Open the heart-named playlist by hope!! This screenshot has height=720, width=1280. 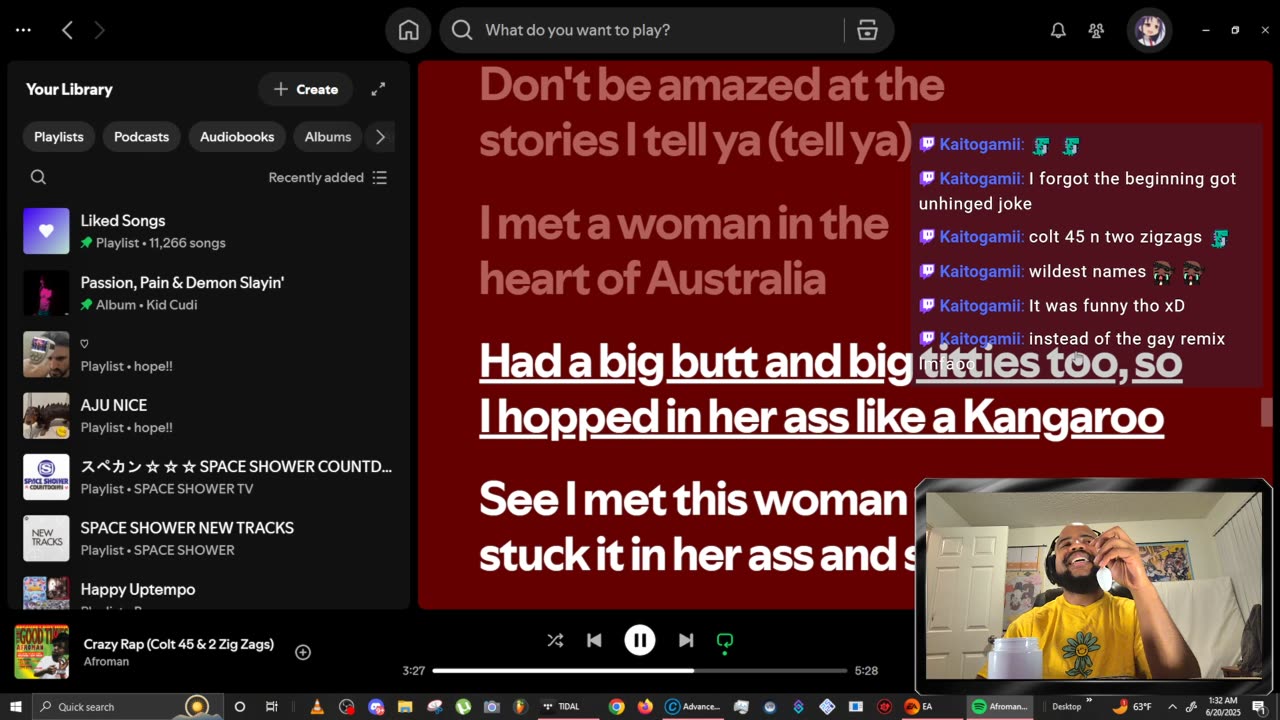coord(208,354)
